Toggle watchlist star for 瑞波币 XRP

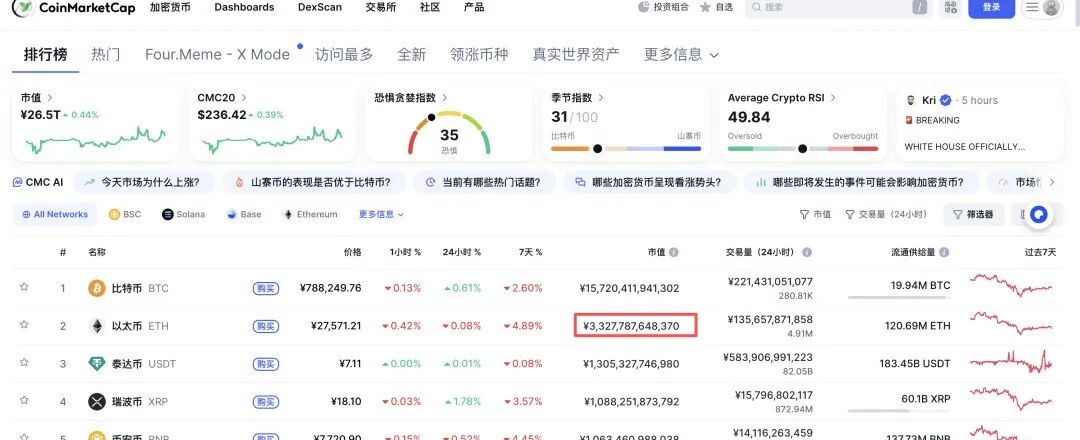click(24, 400)
